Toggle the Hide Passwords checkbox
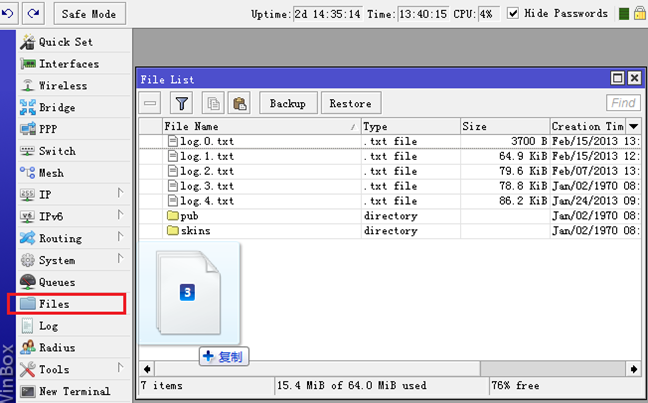 514,14
